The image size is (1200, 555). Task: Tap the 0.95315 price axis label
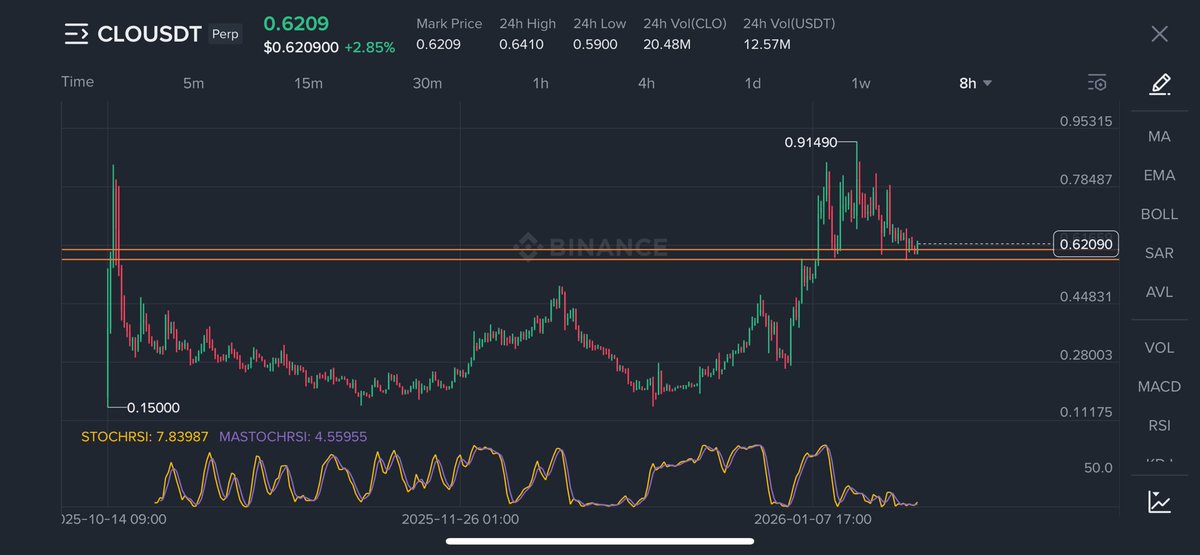click(1086, 121)
